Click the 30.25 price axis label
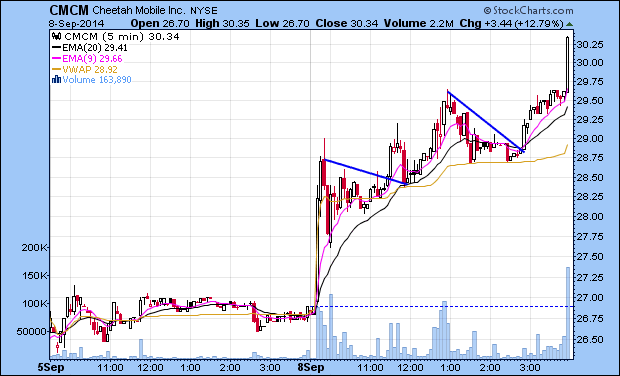The height and width of the screenshot is (376, 620). tap(590, 44)
